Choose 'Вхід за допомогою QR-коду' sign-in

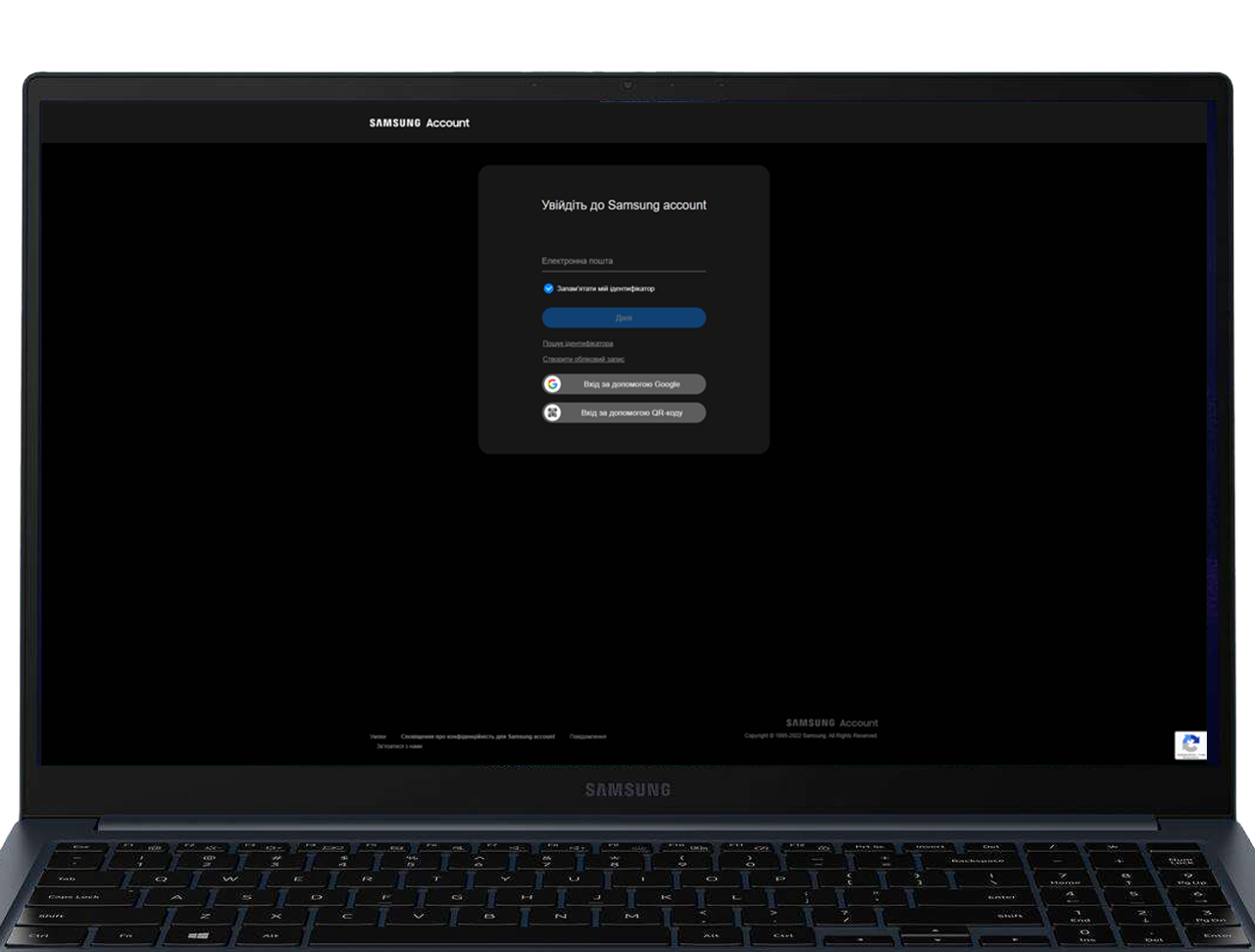(x=631, y=413)
